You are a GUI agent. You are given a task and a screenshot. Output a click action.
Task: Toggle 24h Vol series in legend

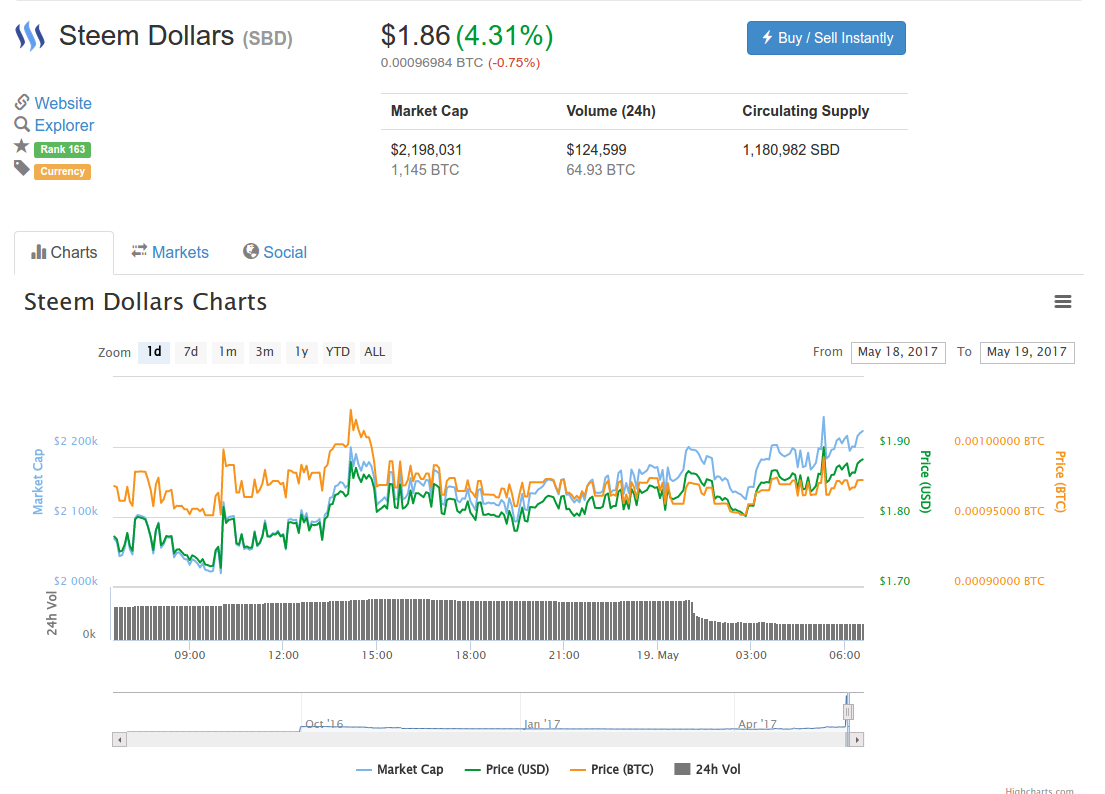tap(708, 769)
